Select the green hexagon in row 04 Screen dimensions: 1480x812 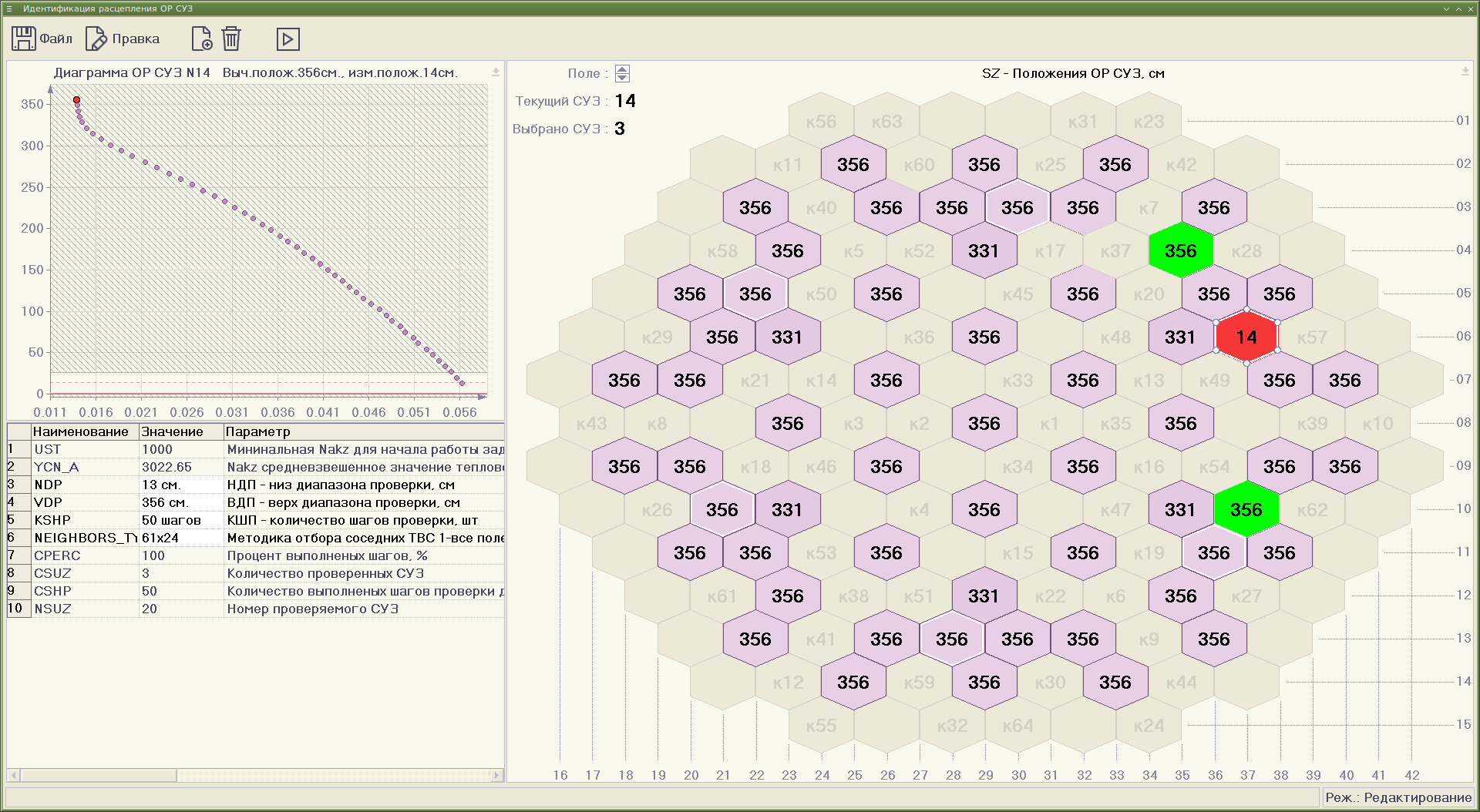(1180, 251)
